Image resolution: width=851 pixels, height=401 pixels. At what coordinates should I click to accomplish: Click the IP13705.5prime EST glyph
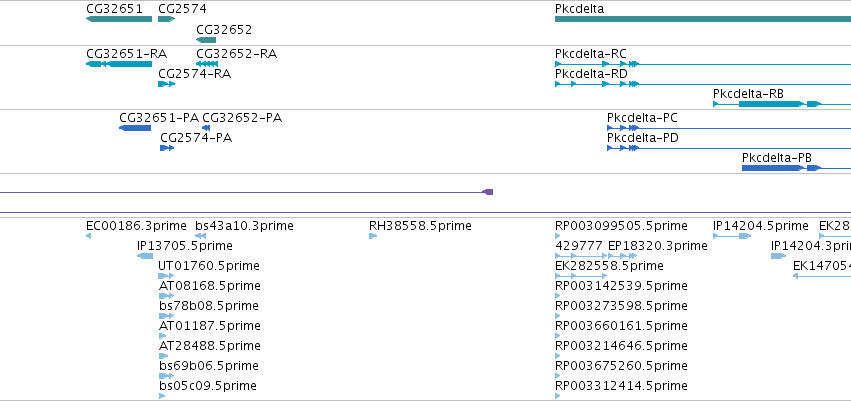click(x=145, y=256)
